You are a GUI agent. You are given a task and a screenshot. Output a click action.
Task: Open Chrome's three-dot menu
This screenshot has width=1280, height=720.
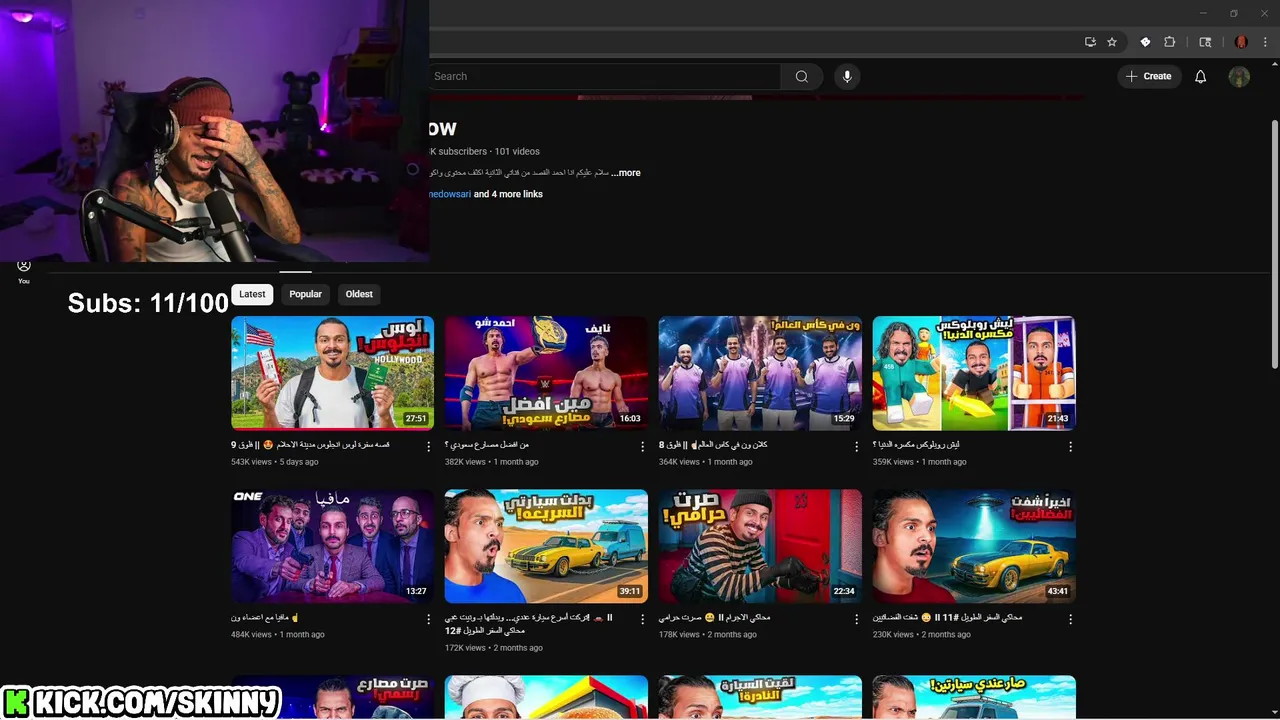tap(1265, 42)
